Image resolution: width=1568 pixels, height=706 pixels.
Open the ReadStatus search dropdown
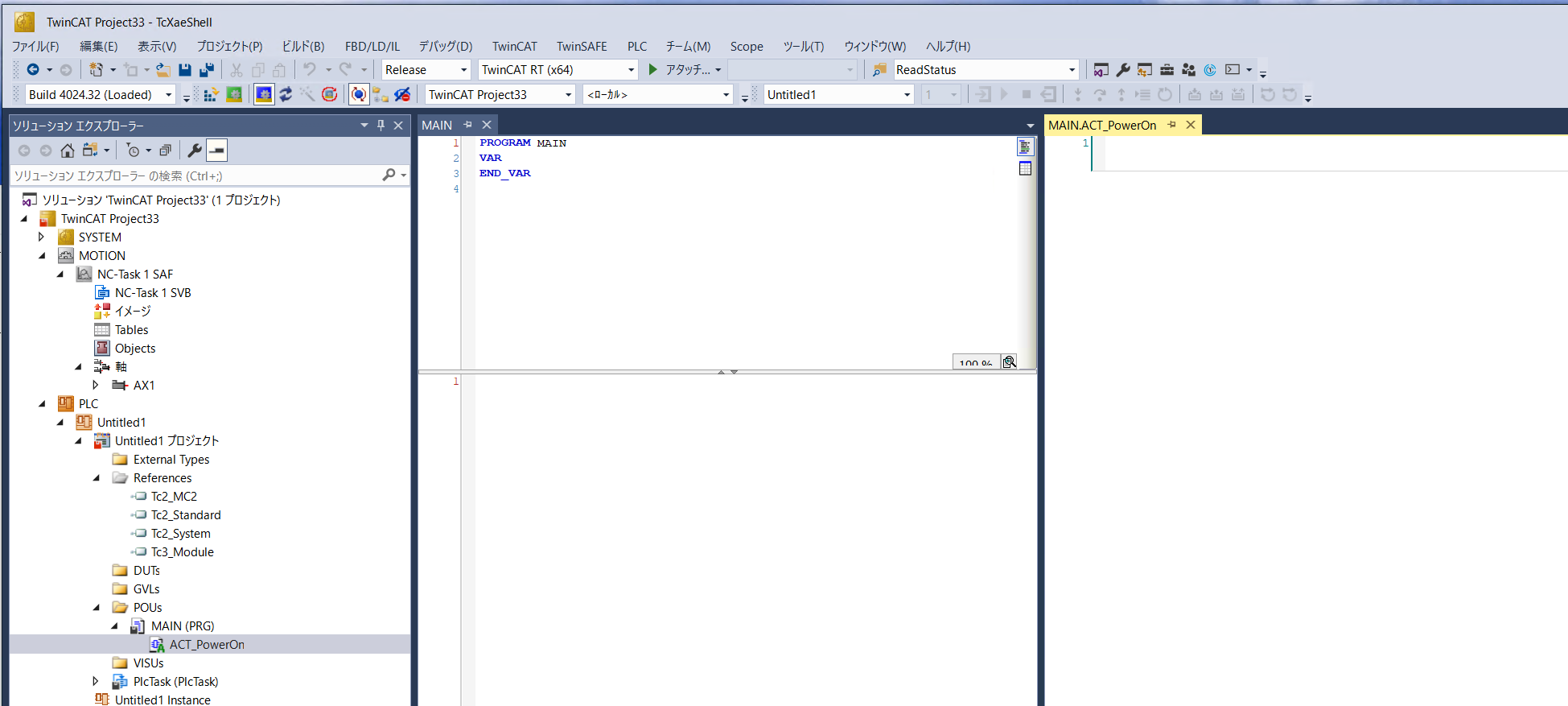point(1072,70)
